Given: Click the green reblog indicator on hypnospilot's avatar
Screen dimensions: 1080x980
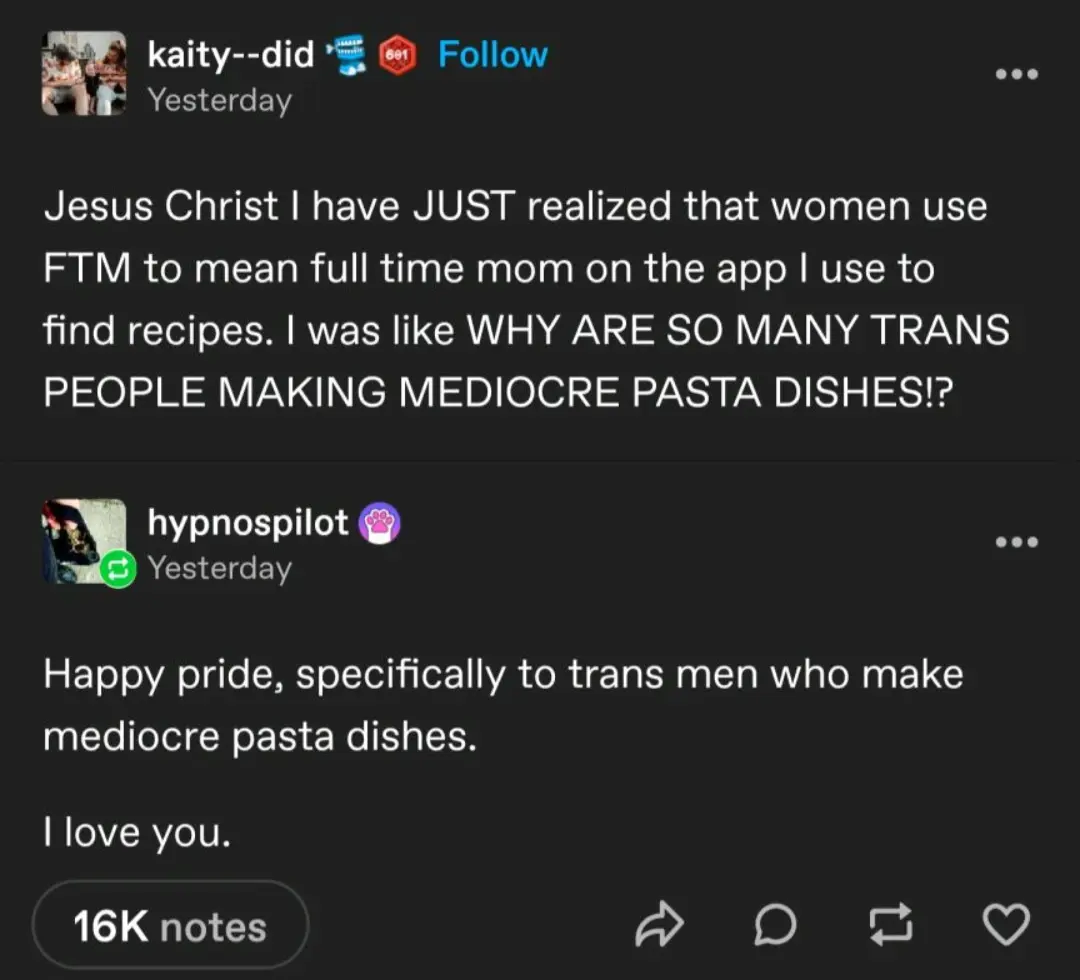Looking at the screenshot, I should coord(119,569).
